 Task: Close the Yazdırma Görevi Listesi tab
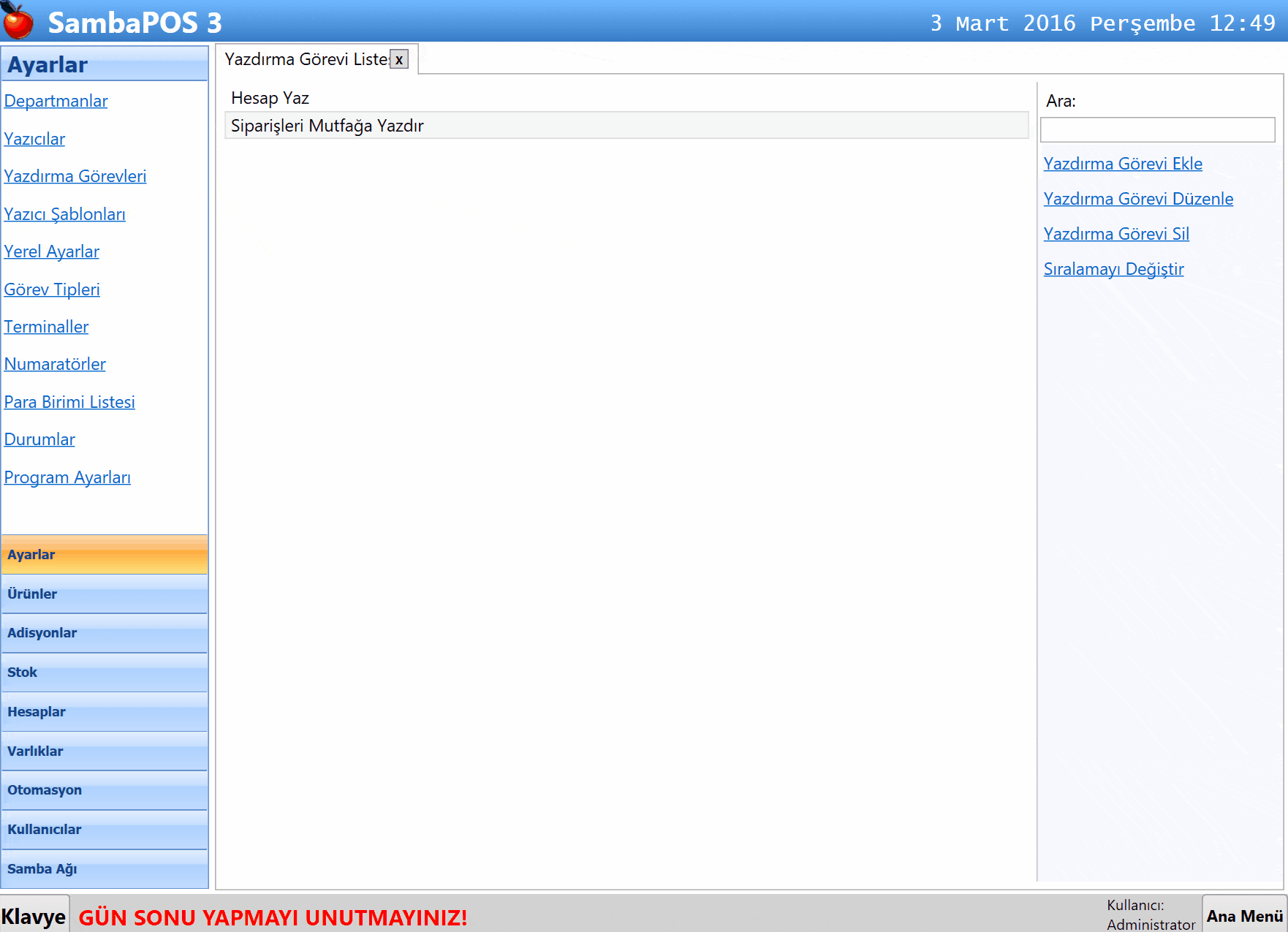[398, 60]
